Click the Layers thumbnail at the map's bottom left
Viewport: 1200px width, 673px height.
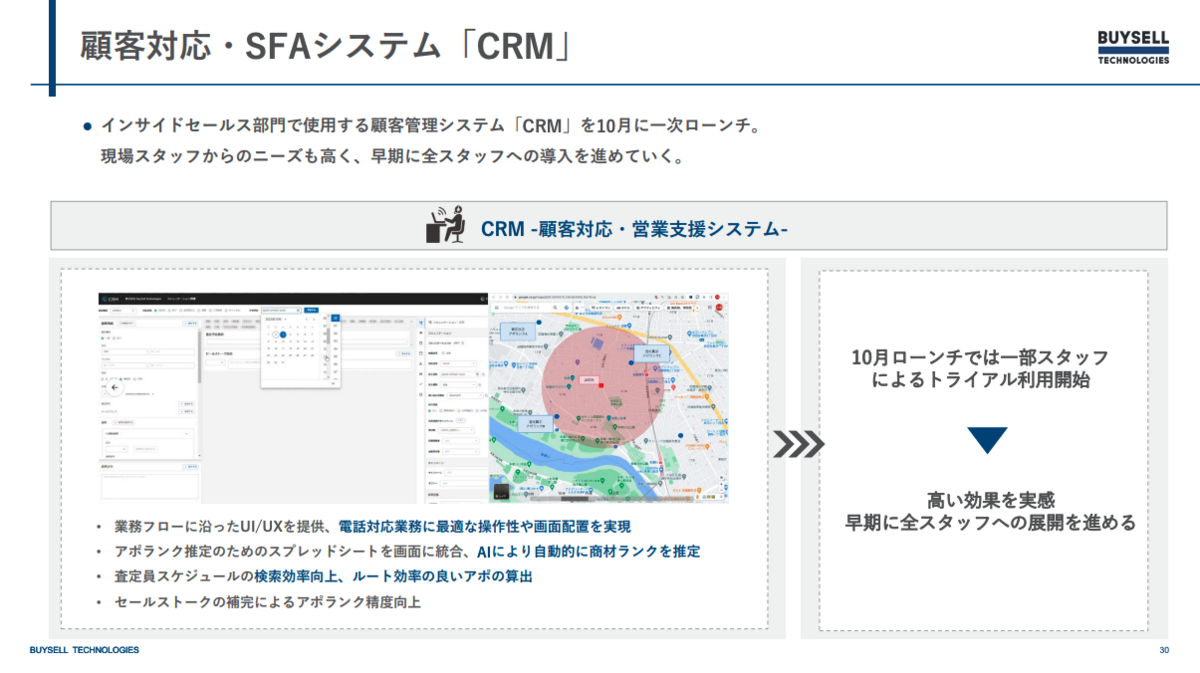click(502, 491)
